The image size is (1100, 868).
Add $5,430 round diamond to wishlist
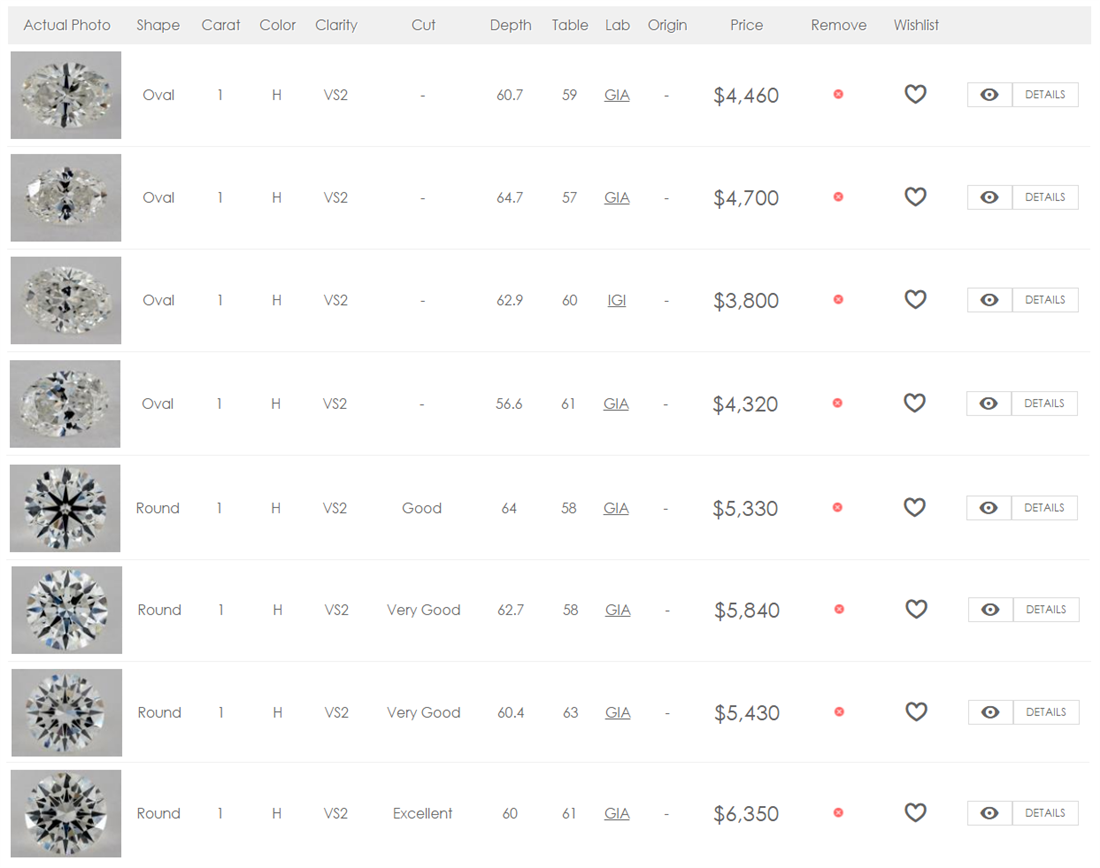click(x=916, y=712)
